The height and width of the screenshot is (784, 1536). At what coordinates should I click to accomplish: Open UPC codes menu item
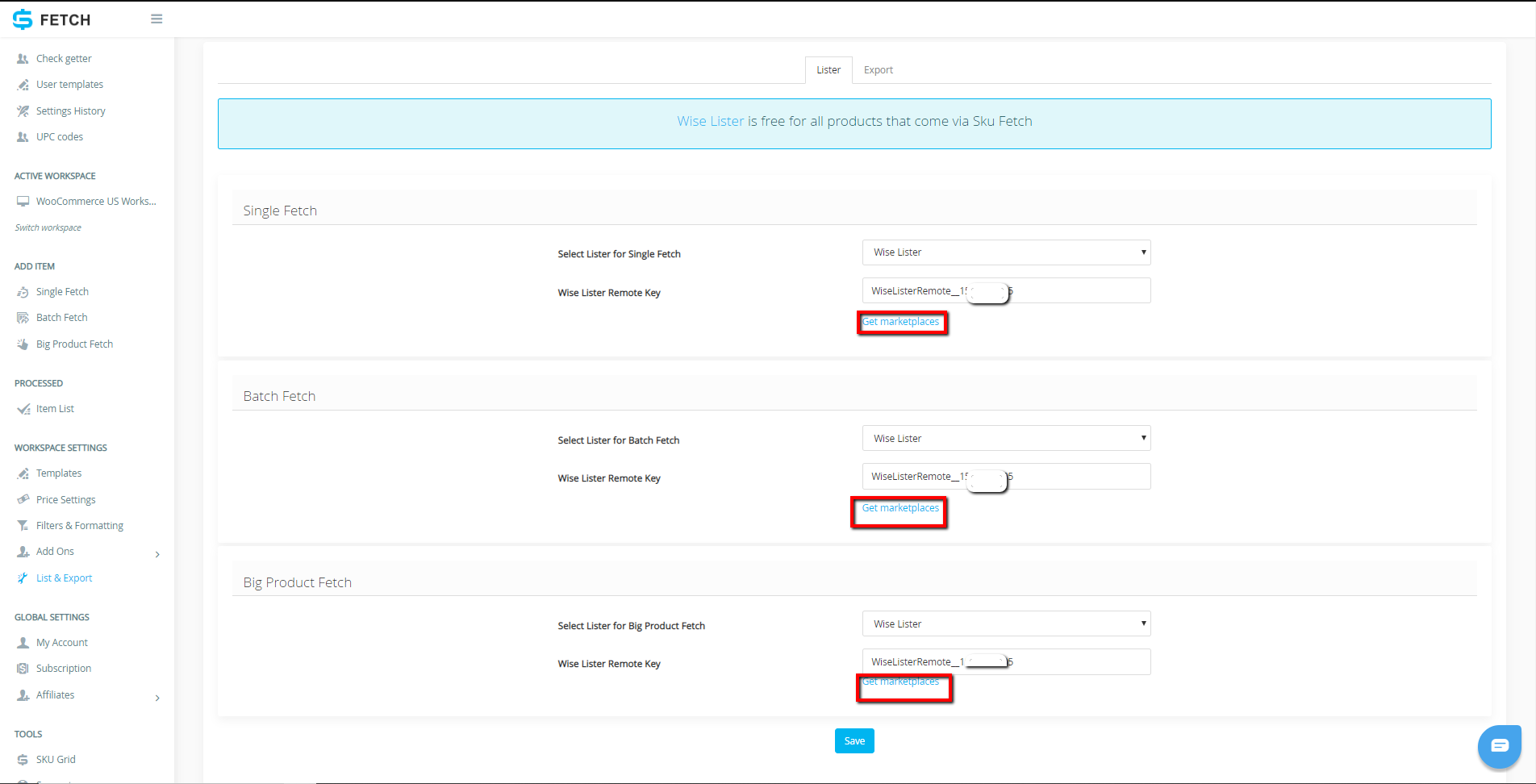[60, 137]
